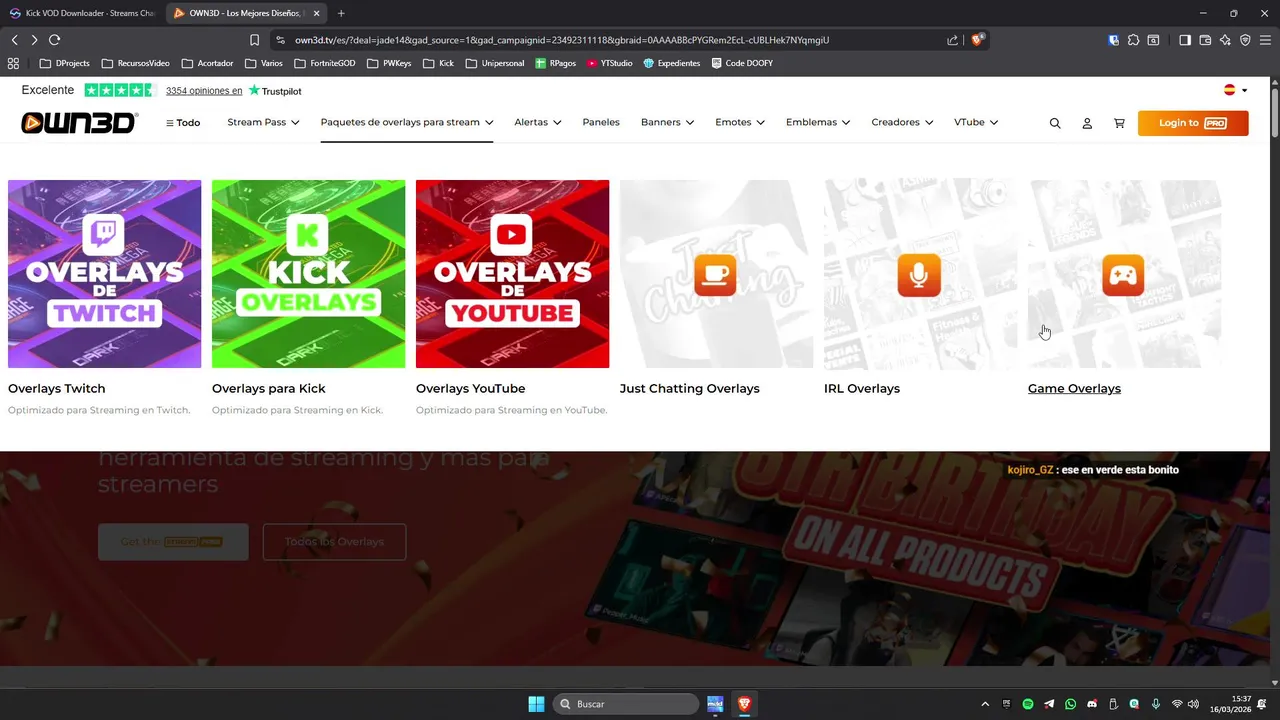Open the user account icon
This screenshot has width=1280, height=720.
(x=1087, y=123)
